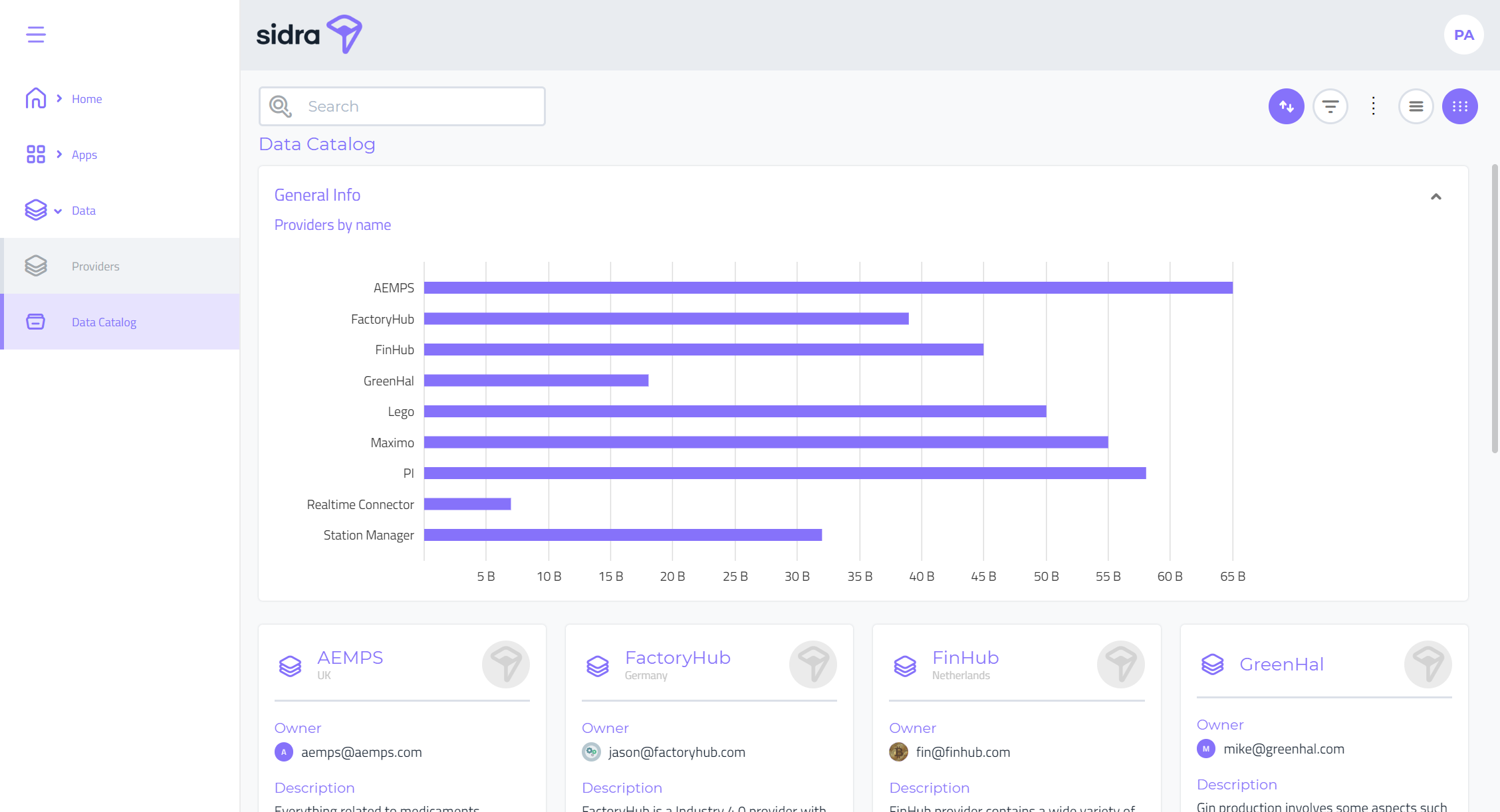Toggle the hamburger sidebar menu
The height and width of the screenshot is (812, 1500).
36,35
